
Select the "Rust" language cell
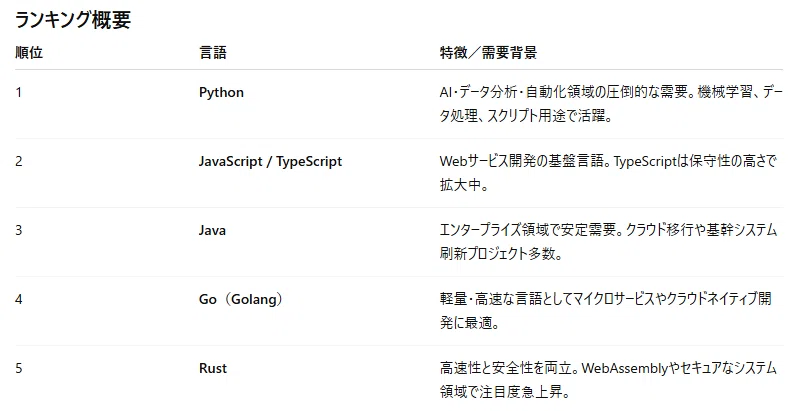(x=213, y=368)
